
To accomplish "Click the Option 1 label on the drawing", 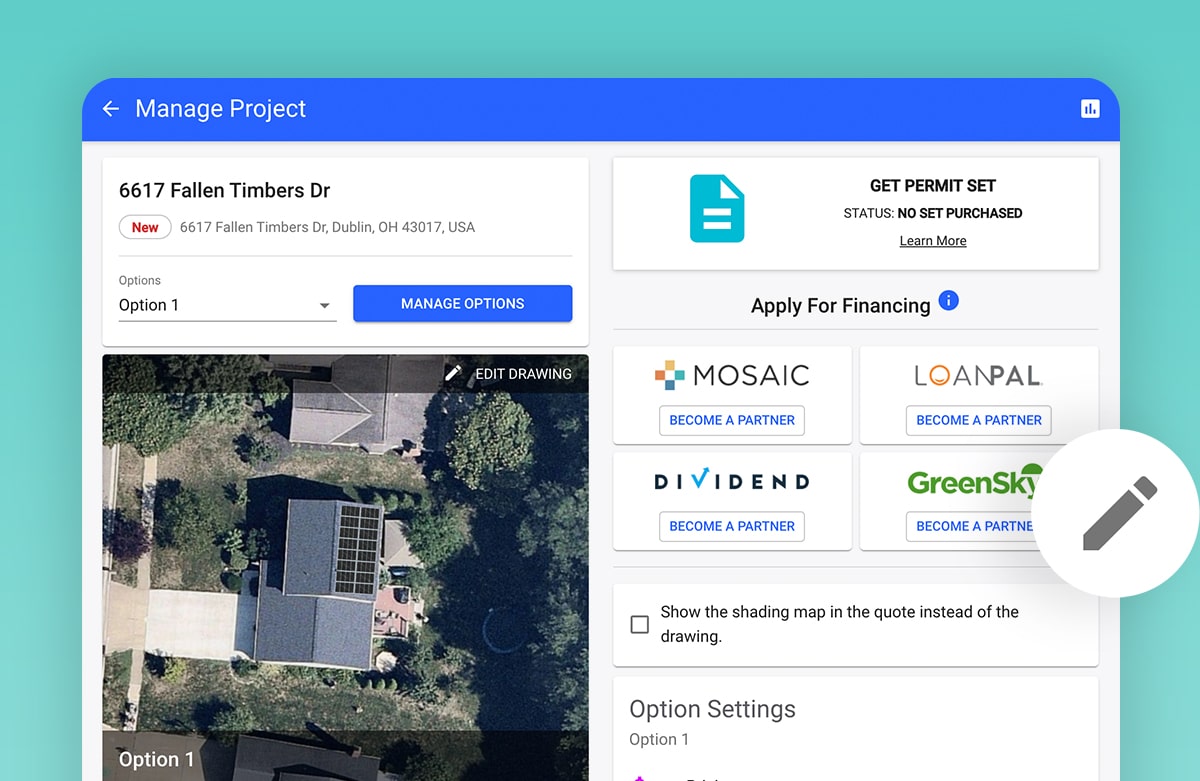I will pyautogui.click(x=156, y=759).
